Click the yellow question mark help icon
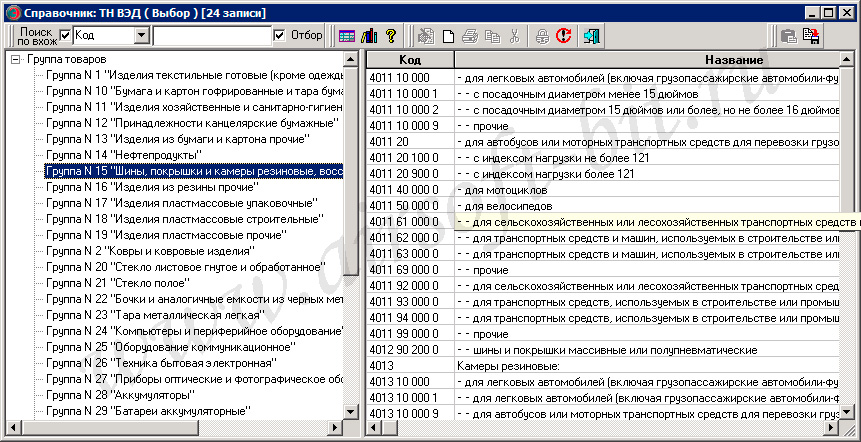Image resolution: width=861 pixels, height=442 pixels. point(390,36)
